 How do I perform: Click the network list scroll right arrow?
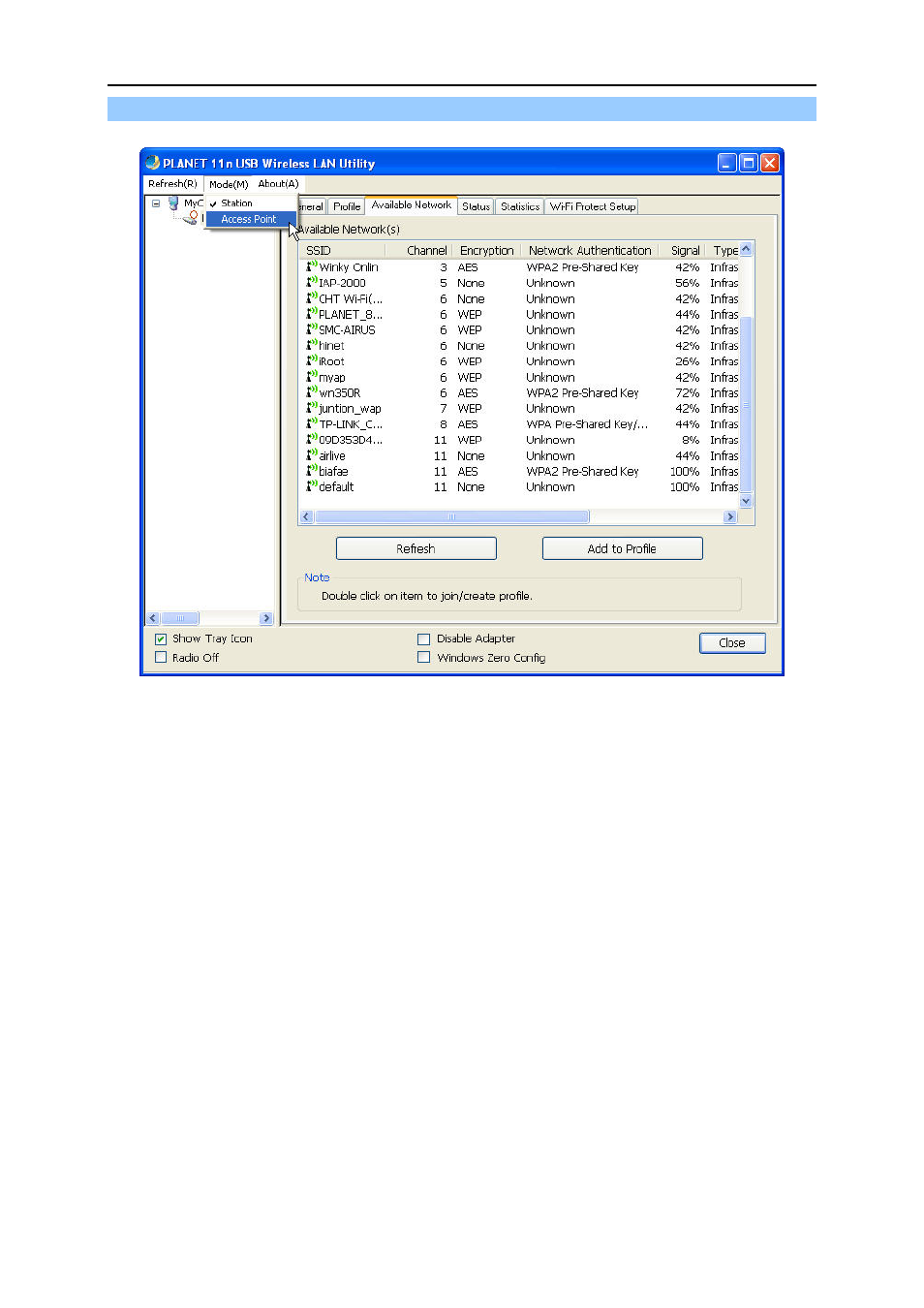click(731, 516)
